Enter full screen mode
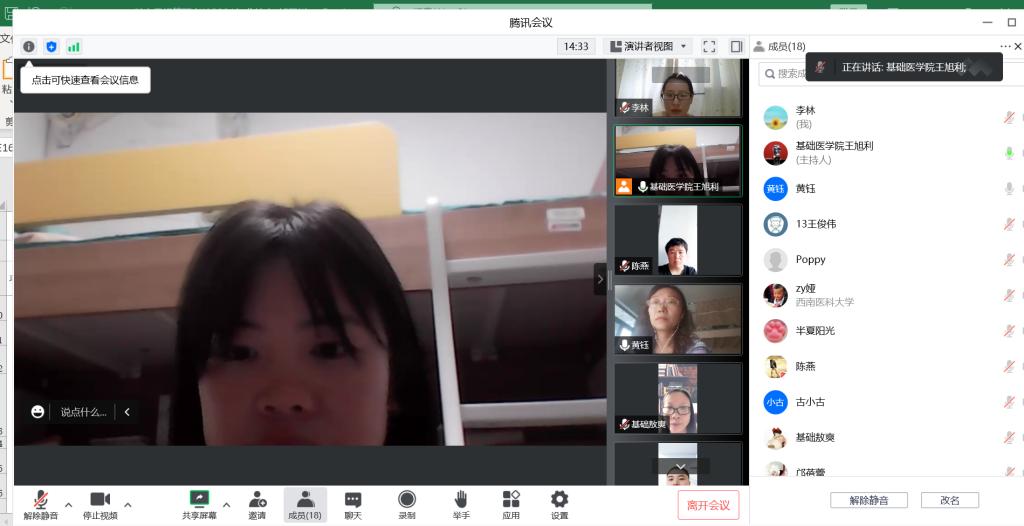The width and height of the screenshot is (1024, 526). tap(709, 46)
